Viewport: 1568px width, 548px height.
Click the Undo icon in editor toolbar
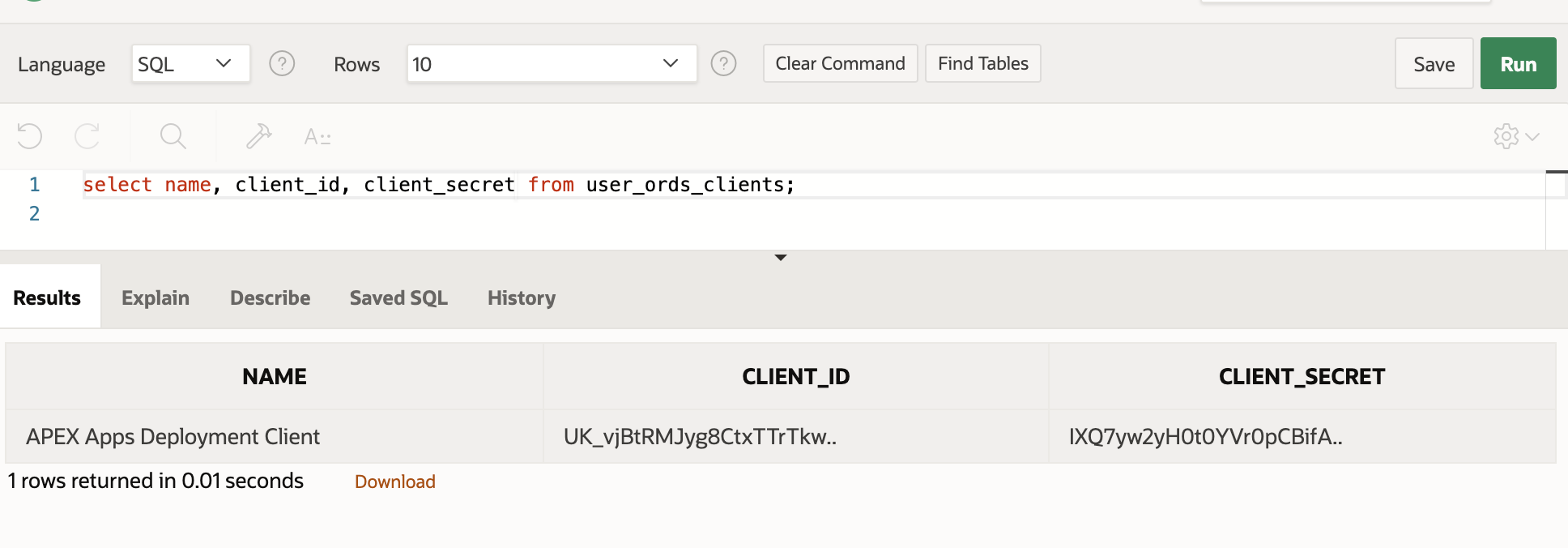(29, 136)
